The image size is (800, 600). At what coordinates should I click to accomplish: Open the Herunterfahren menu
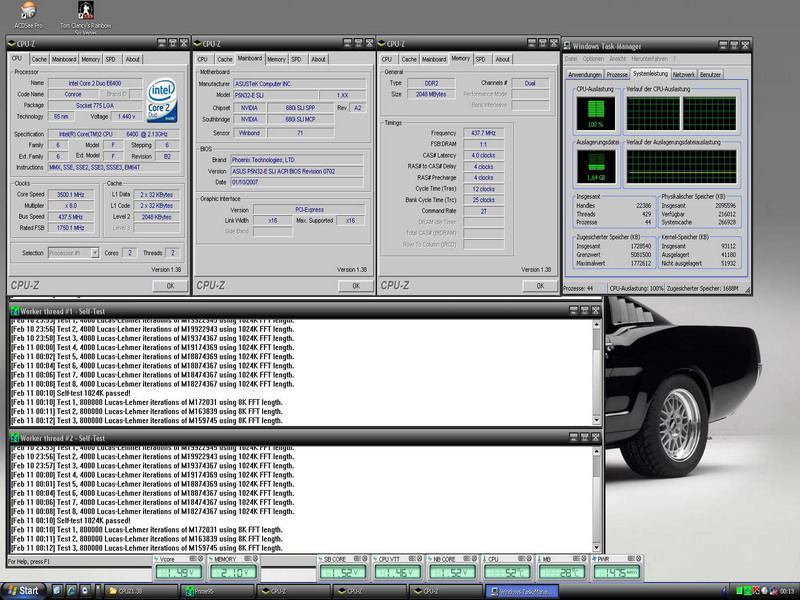[649, 59]
